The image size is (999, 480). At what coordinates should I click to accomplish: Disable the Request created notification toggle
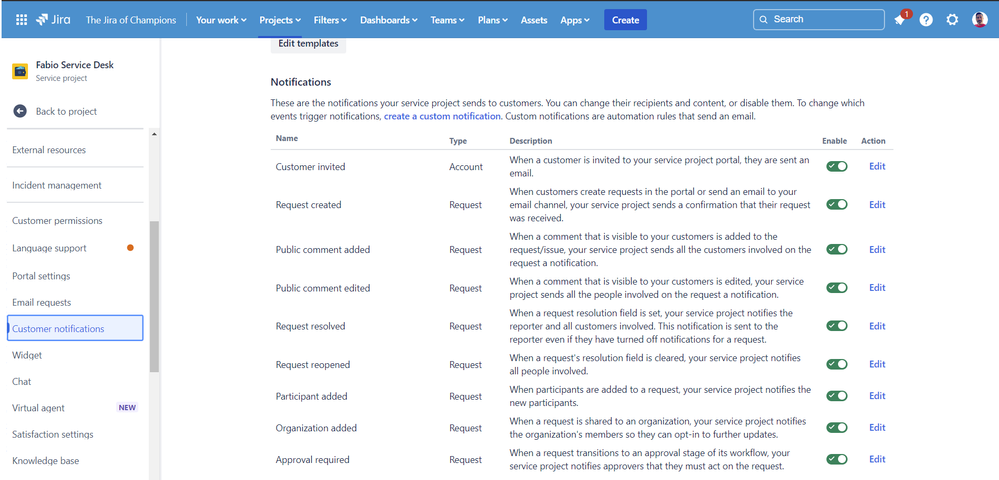click(x=837, y=205)
